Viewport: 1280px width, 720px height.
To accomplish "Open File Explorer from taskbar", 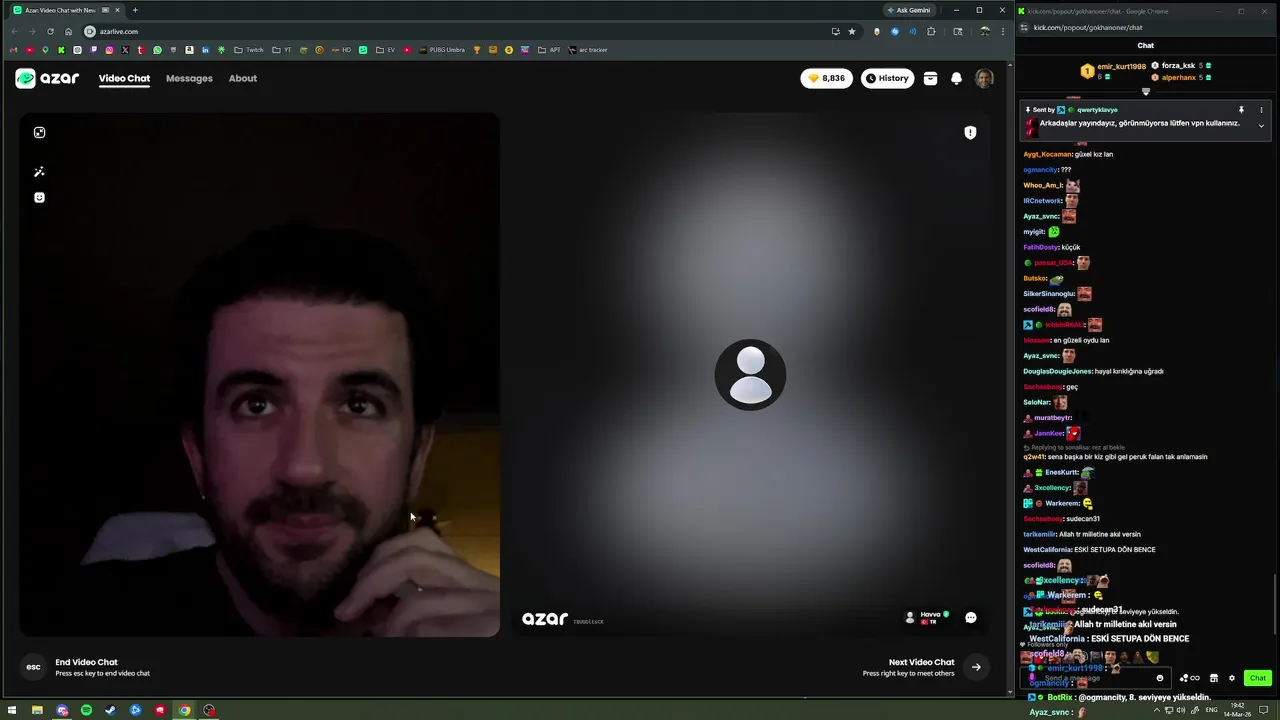I will pos(37,710).
